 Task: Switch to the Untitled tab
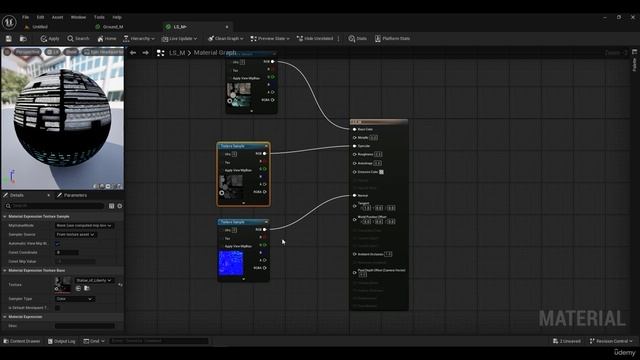pyautogui.click(x=40, y=27)
